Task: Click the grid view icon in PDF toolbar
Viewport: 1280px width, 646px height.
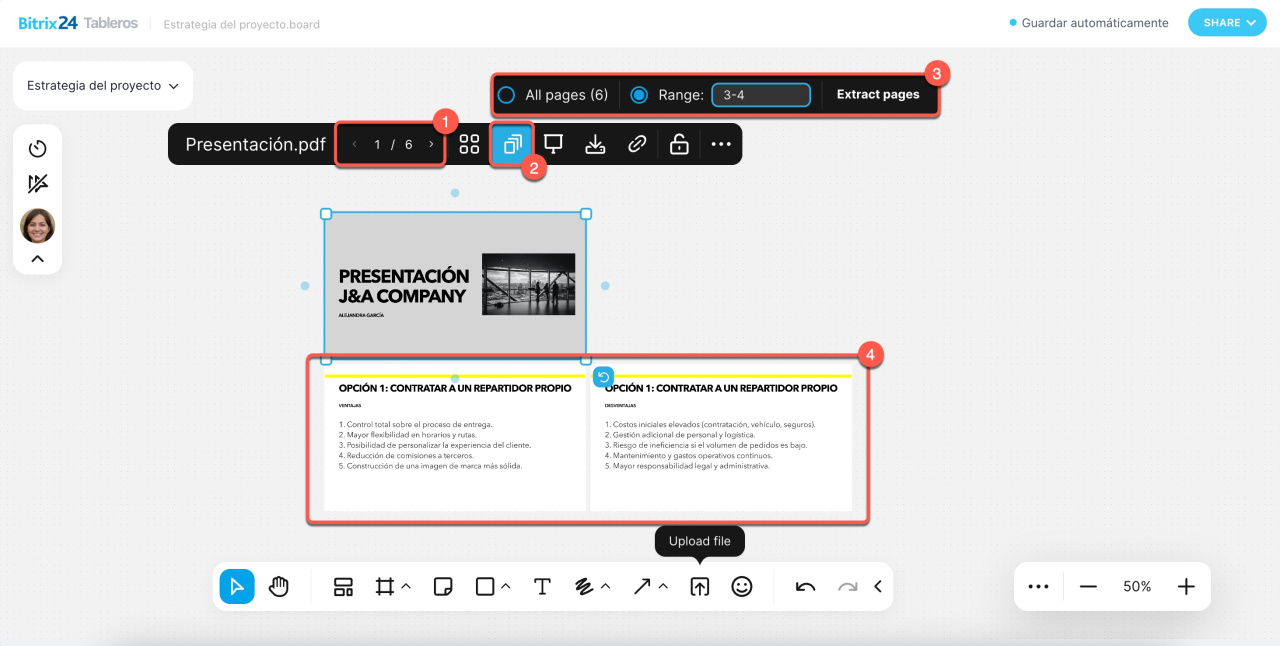Action: (469, 144)
